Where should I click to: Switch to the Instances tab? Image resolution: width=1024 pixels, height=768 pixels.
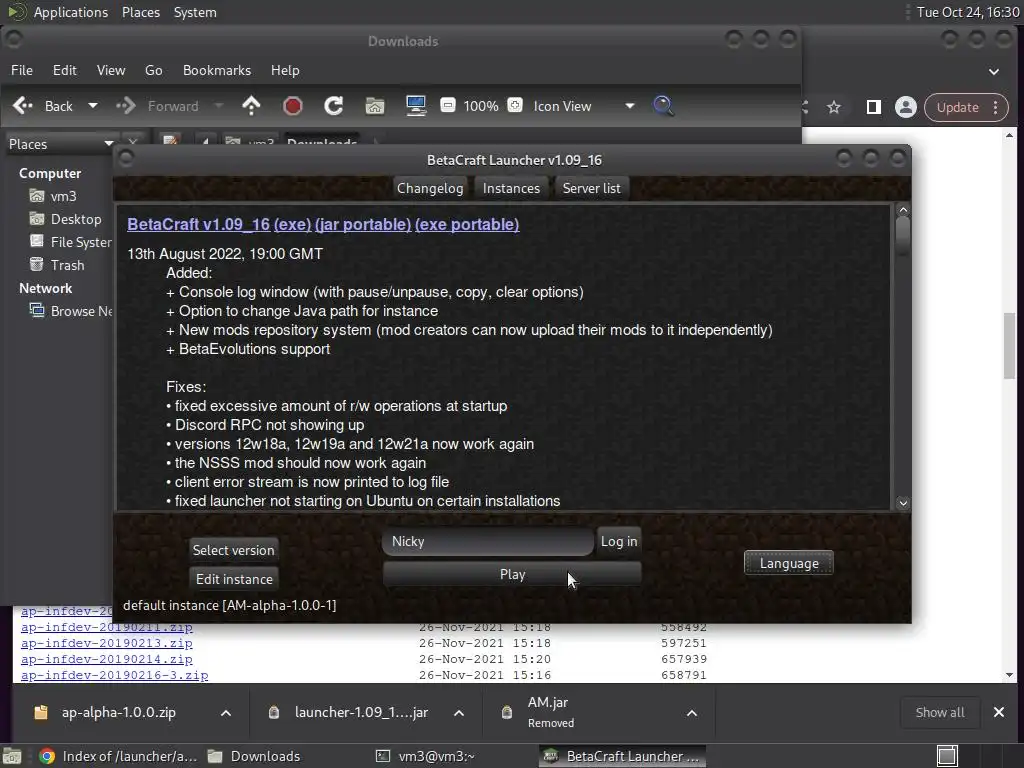(x=511, y=188)
